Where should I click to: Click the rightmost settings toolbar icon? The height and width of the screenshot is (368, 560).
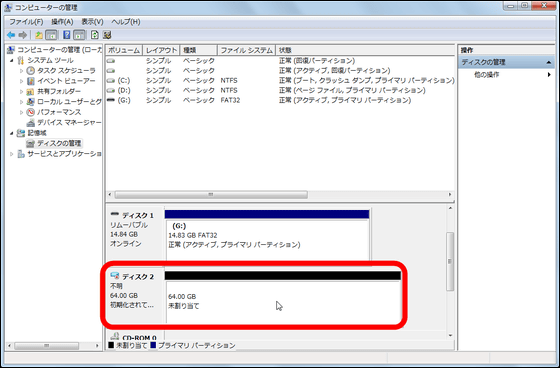[x=107, y=35]
